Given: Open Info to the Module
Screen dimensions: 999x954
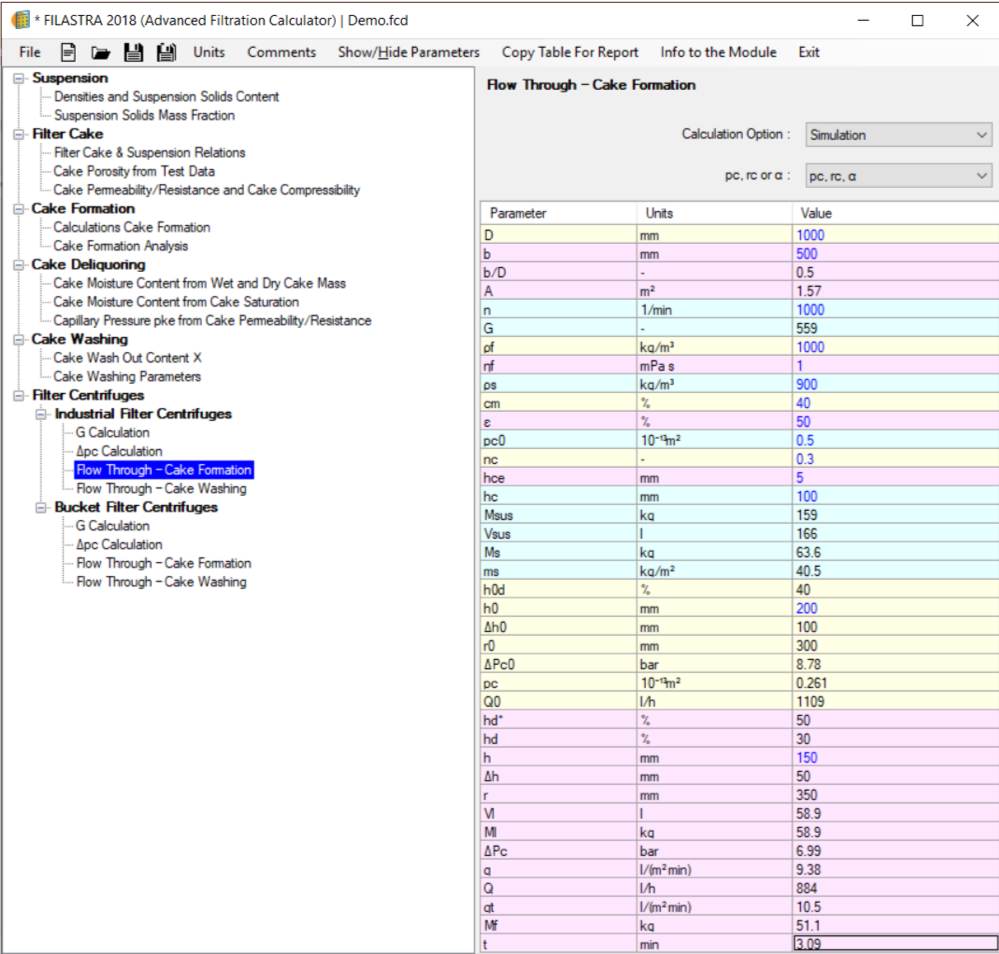Looking at the screenshot, I should (718, 52).
